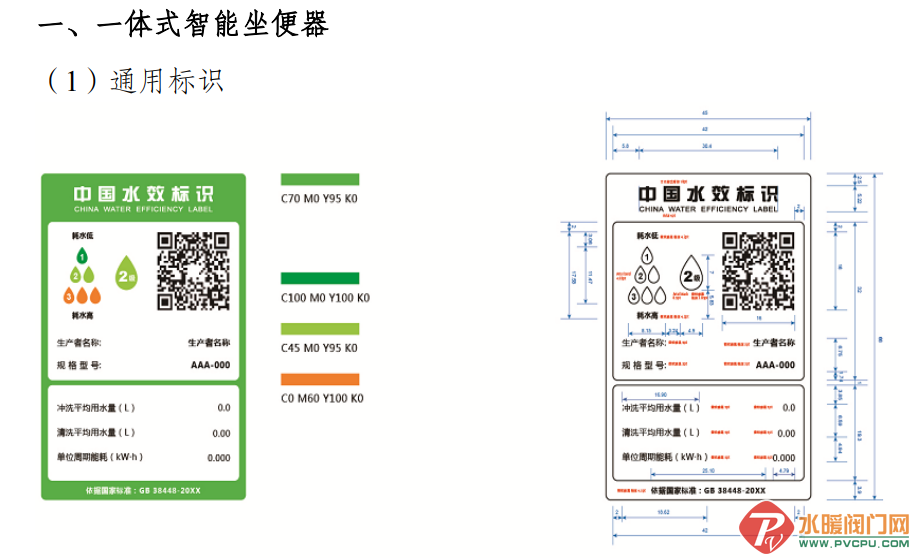
Task: Click '清洗平均用水量(L)' in the dimension drawing
Action: [661, 433]
